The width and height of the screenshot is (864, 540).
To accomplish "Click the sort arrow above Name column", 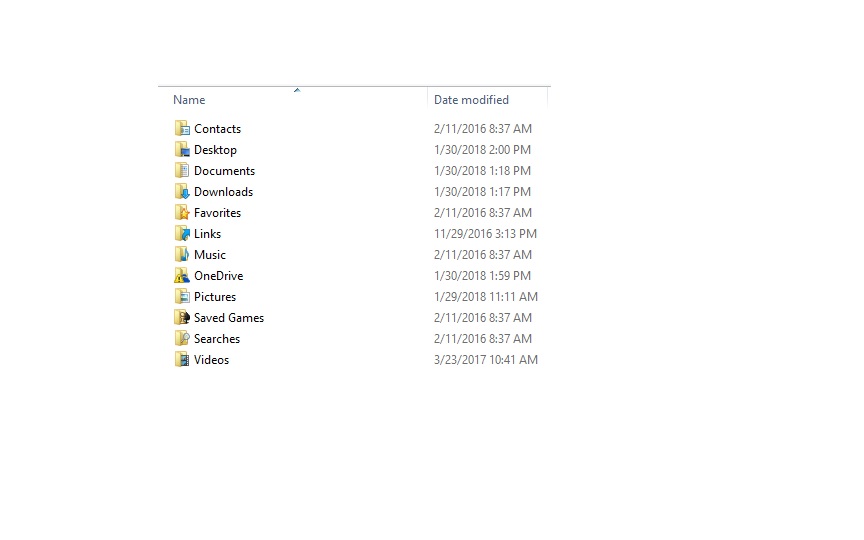I will click(x=297, y=90).
